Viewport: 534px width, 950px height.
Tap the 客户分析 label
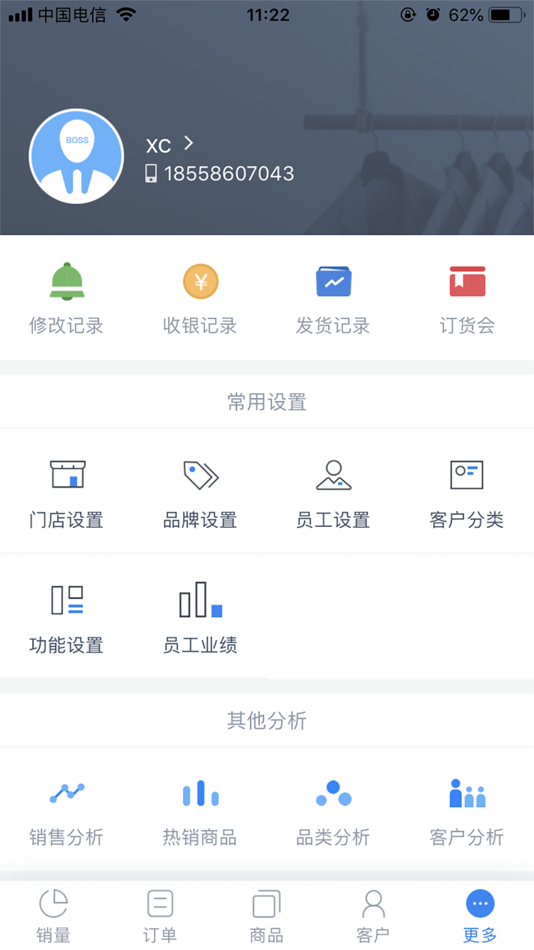(467, 837)
